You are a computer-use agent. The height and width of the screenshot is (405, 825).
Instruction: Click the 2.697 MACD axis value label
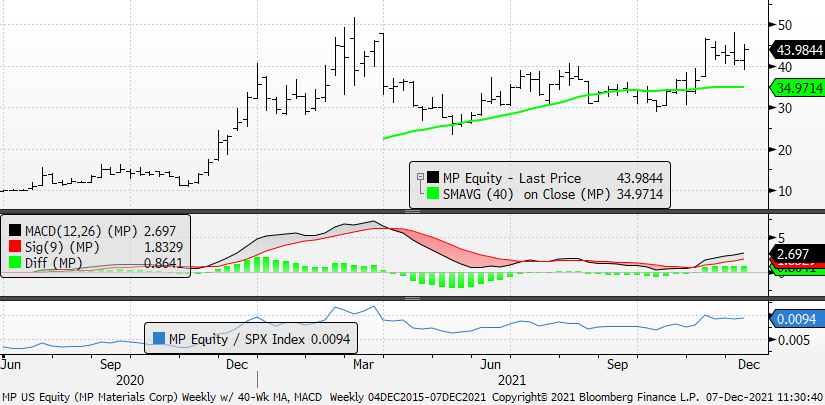click(x=799, y=254)
